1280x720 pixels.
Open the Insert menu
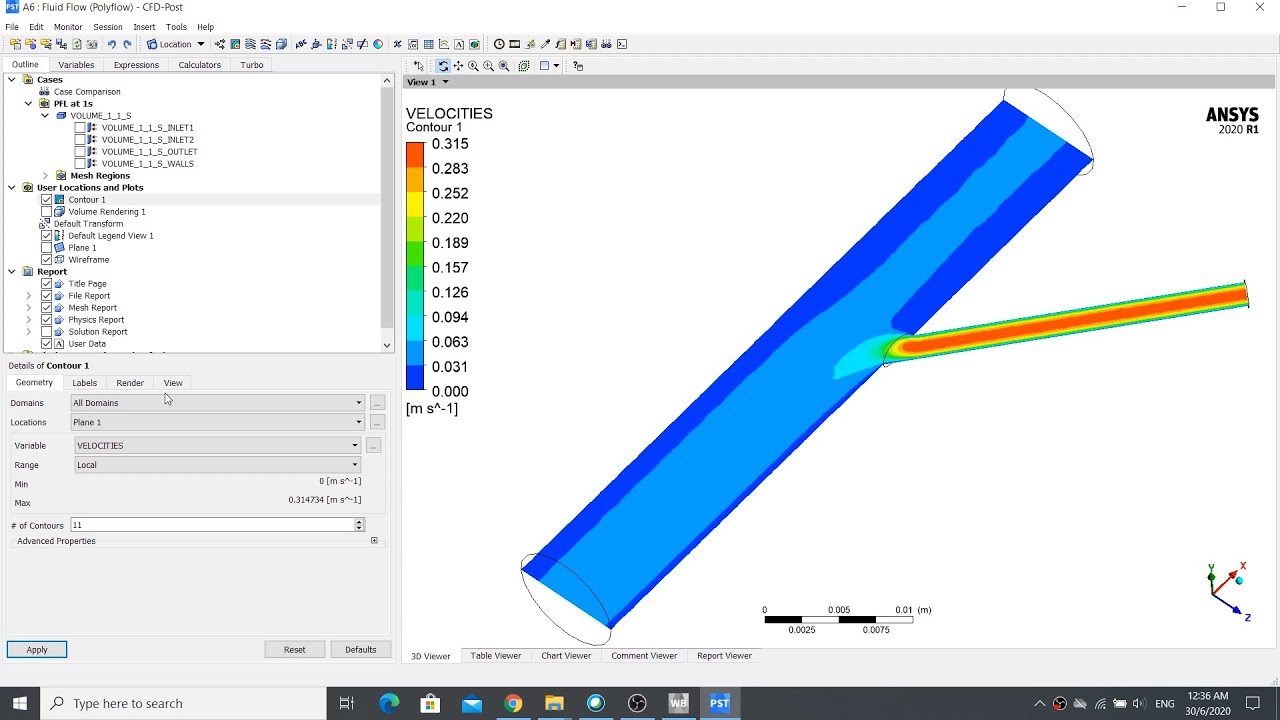[x=144, y=27]
